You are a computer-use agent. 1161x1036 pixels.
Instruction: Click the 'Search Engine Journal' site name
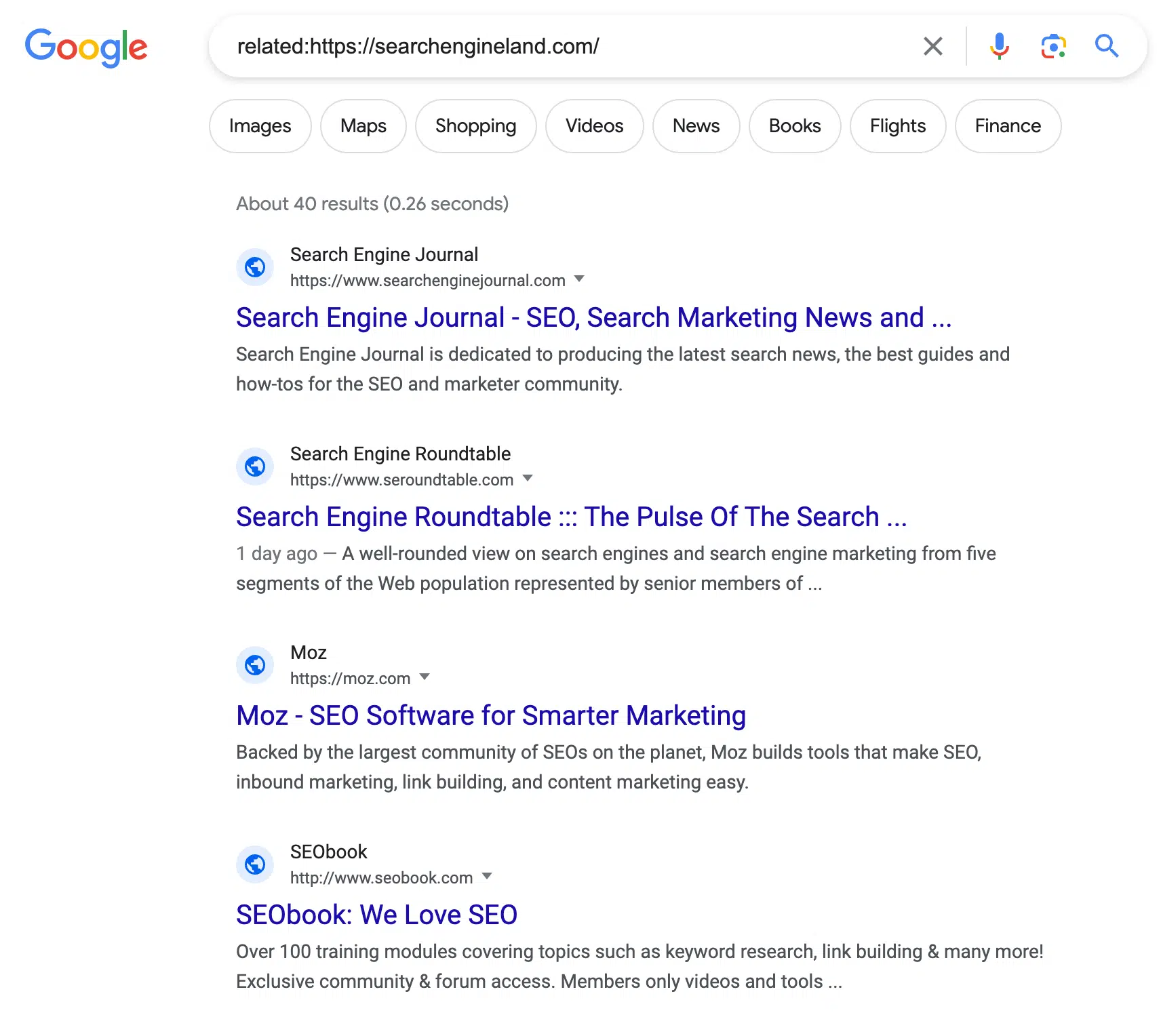[385, 254]
